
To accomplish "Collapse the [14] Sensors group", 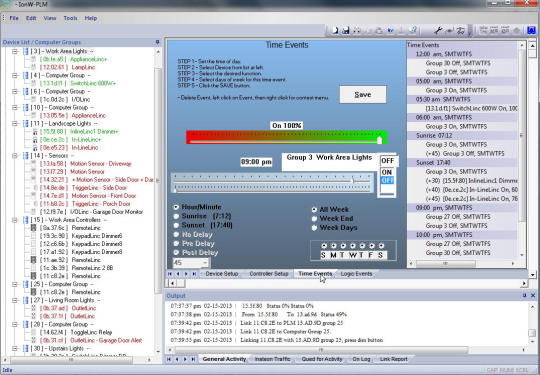I will (15, 156).
